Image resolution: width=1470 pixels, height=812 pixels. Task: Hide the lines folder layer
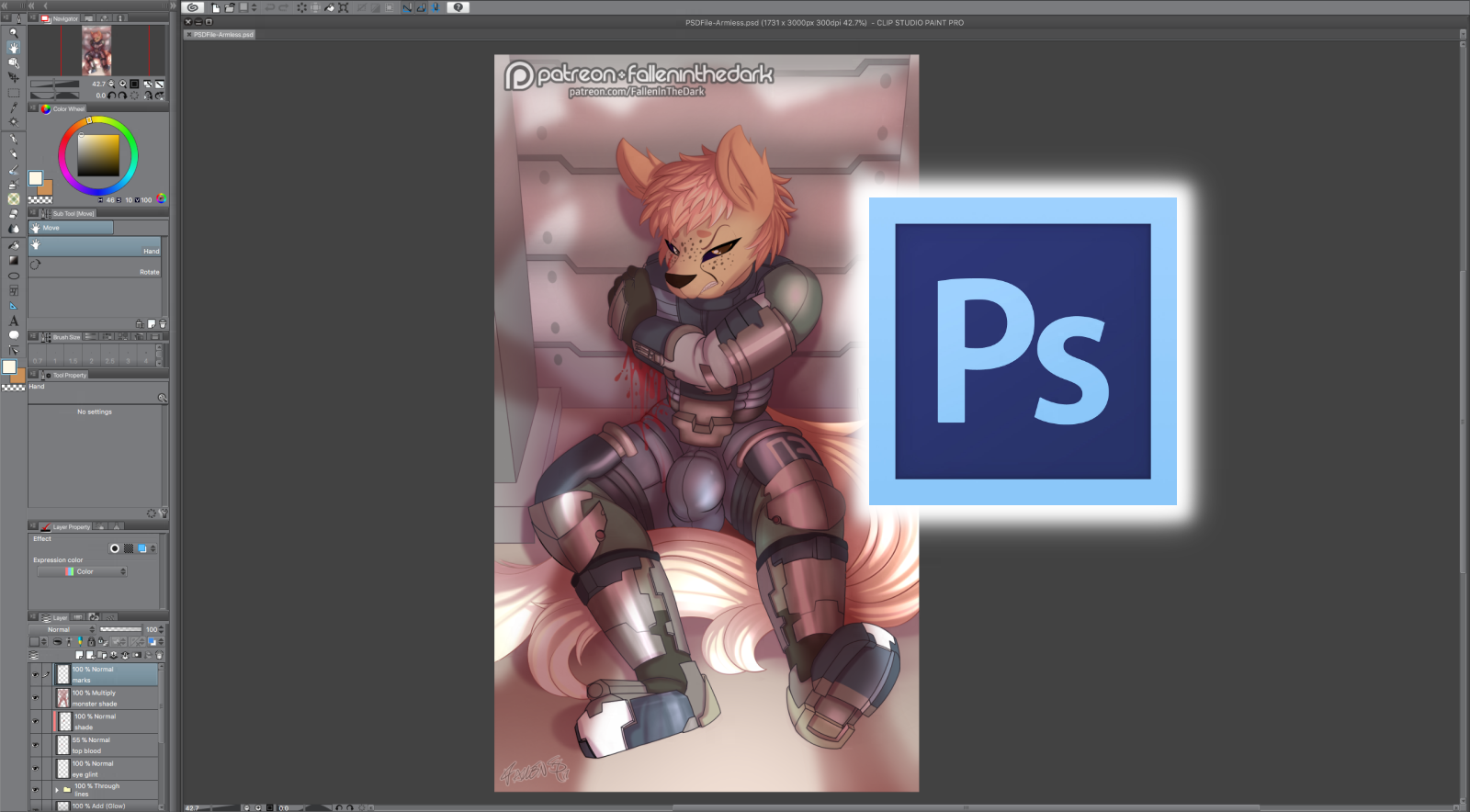coord(35,790)
